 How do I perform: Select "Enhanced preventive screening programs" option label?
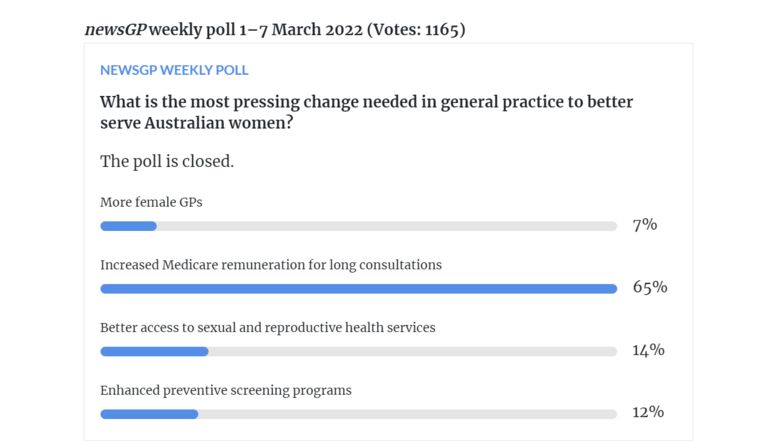pyautogui.click(x=226, y=390)
